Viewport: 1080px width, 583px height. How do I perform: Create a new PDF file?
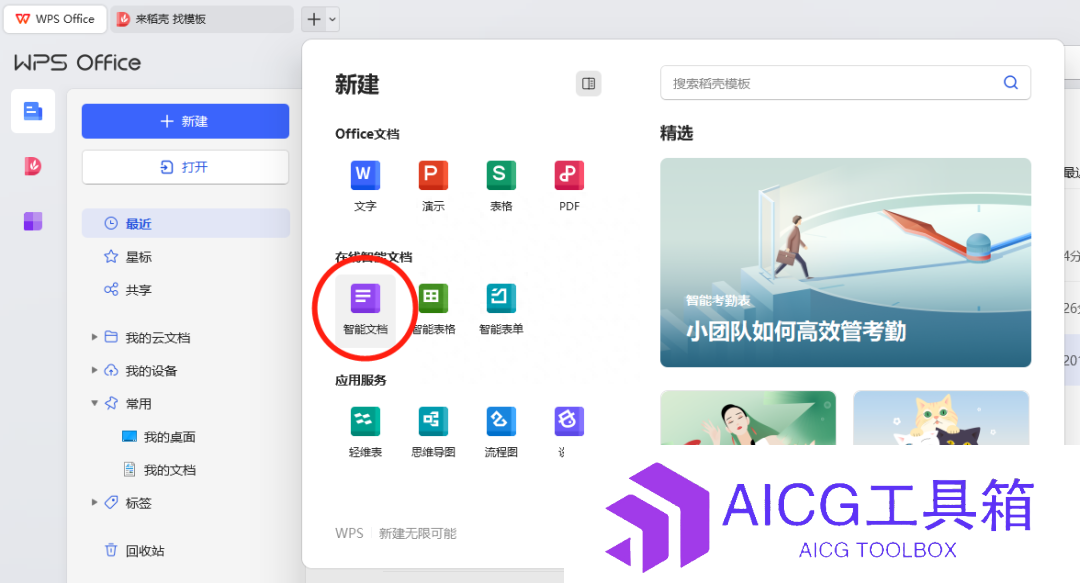pos(569,185)
